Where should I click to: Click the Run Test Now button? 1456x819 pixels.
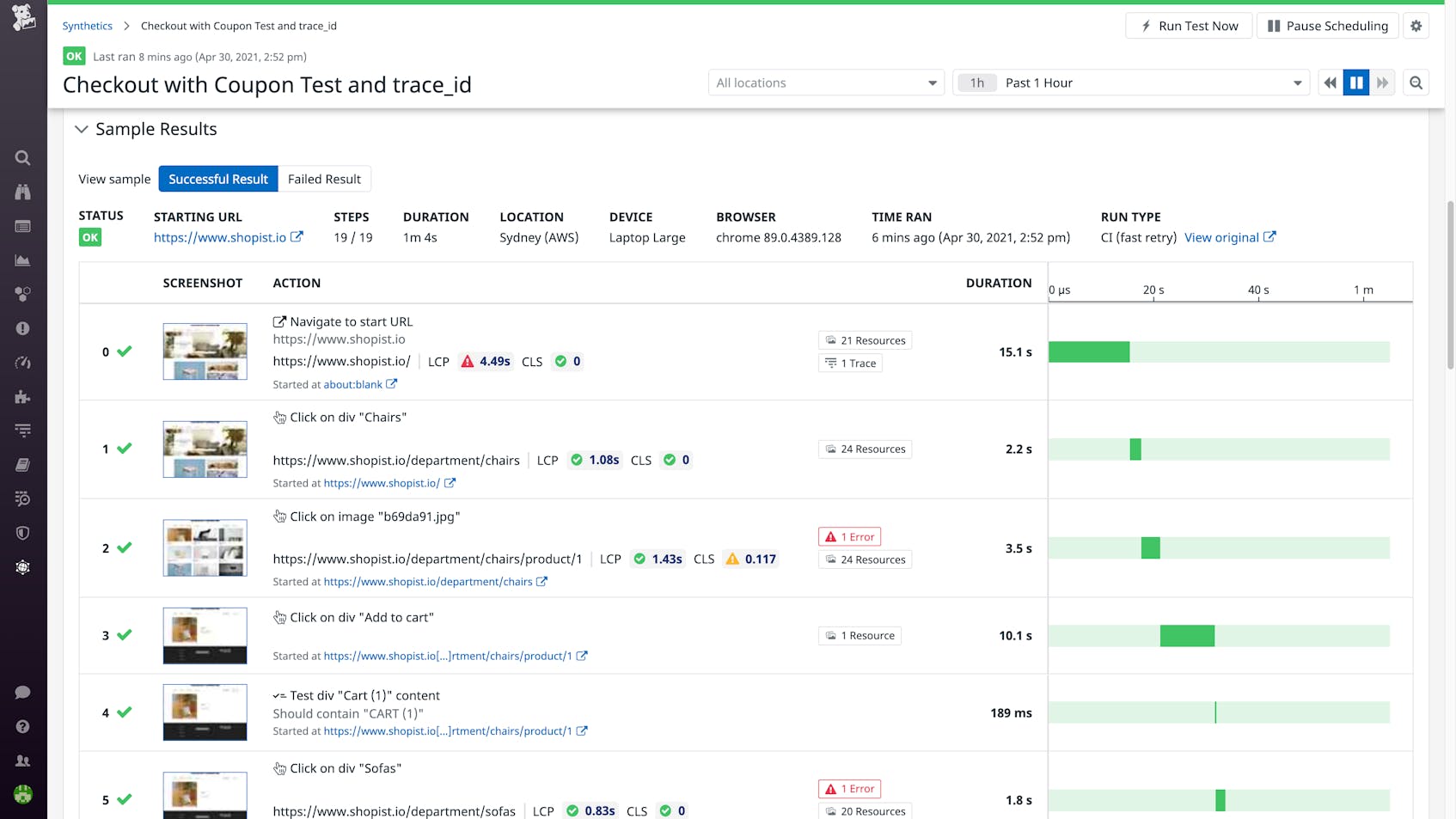click(1189, 25)
